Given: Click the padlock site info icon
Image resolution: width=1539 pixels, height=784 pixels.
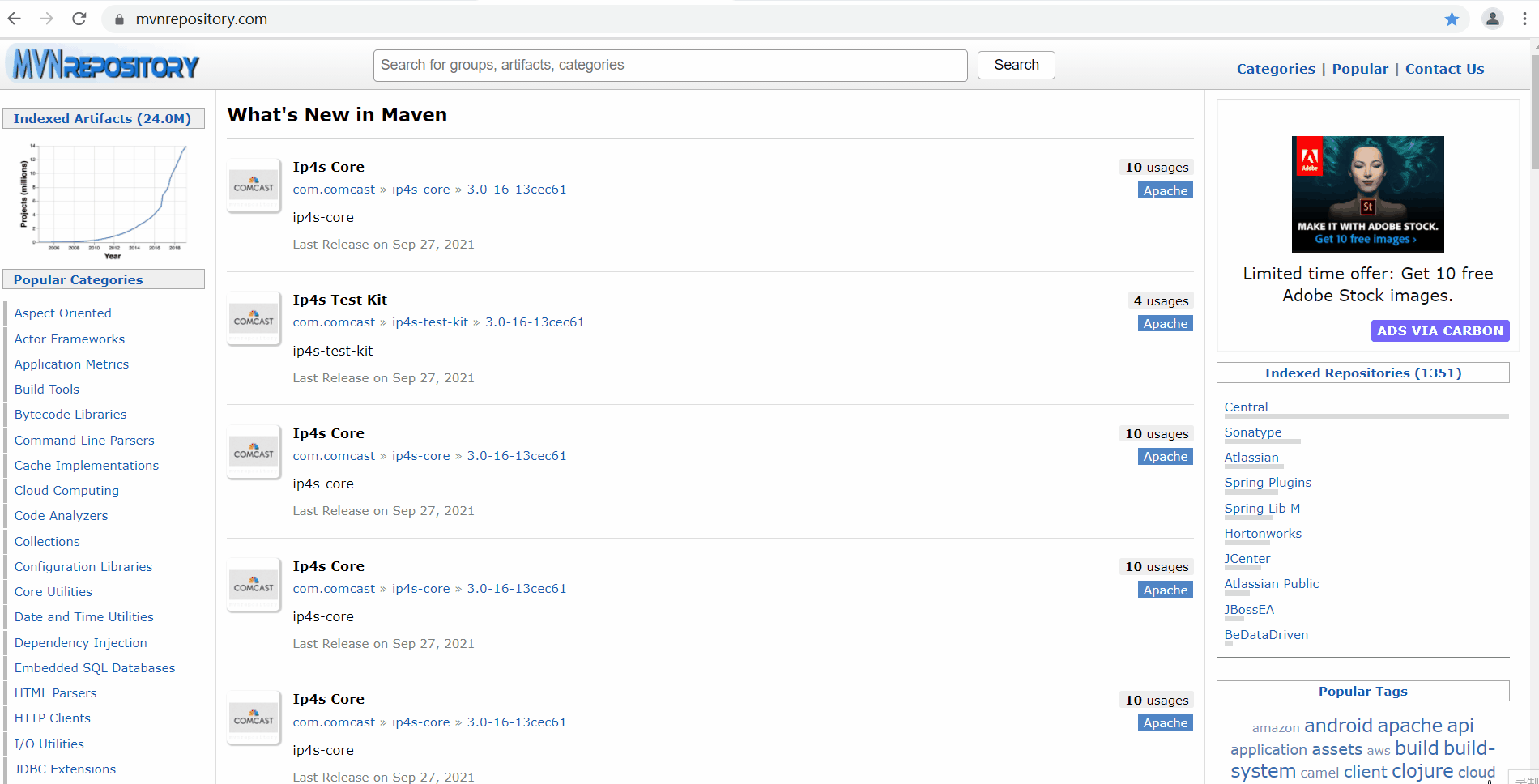Looking at the screenshot, I should (x=119, y=19).
